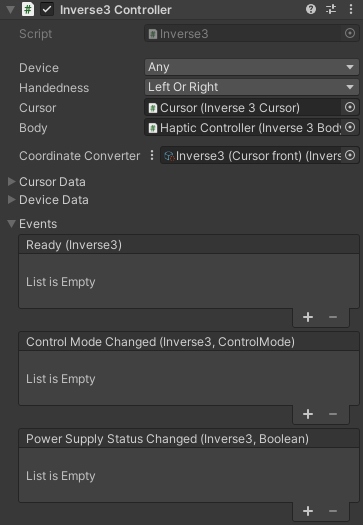Remove listener from Control Mode Changed event
Image resolution: width=363 pixels, height=525 pixels.
pos(333,414)
